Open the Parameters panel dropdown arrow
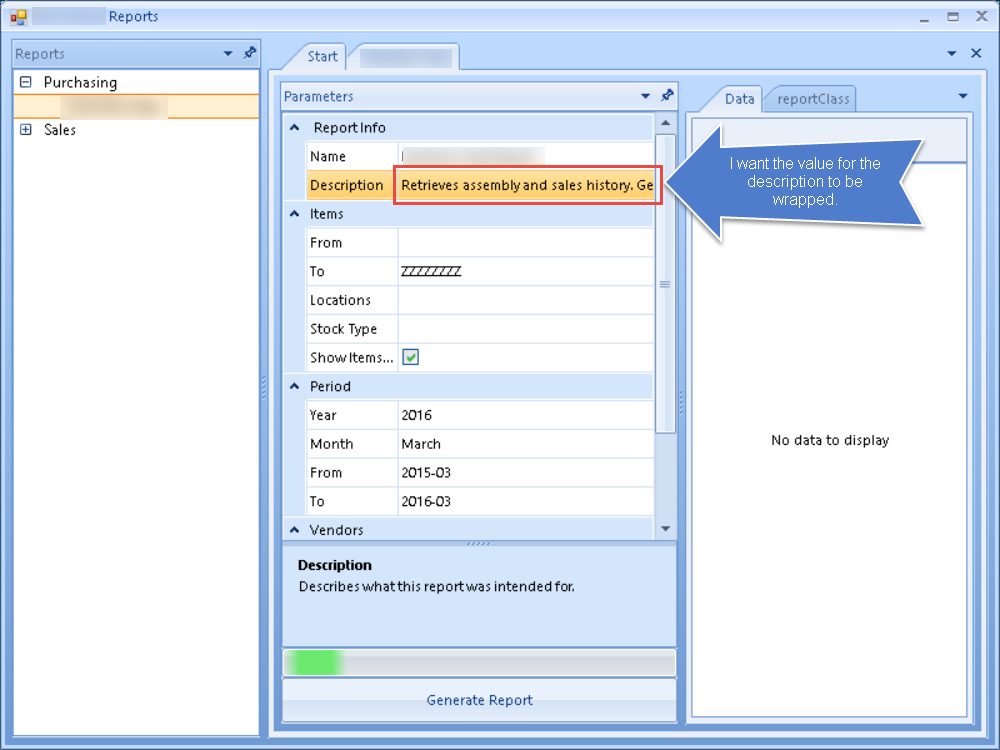Viewport: 1000px width, 750px height. [x=645, y=96]
